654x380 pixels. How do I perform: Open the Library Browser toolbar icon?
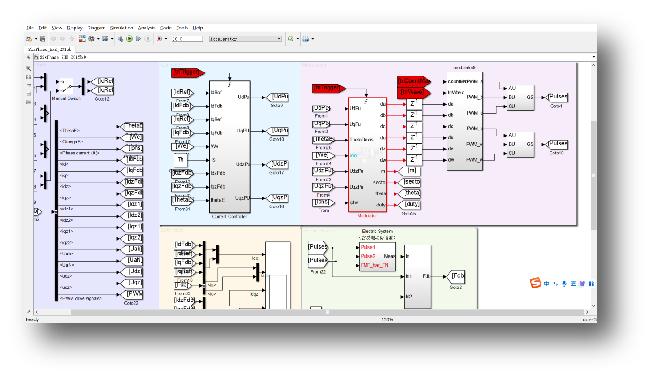(x=82, y=39)
